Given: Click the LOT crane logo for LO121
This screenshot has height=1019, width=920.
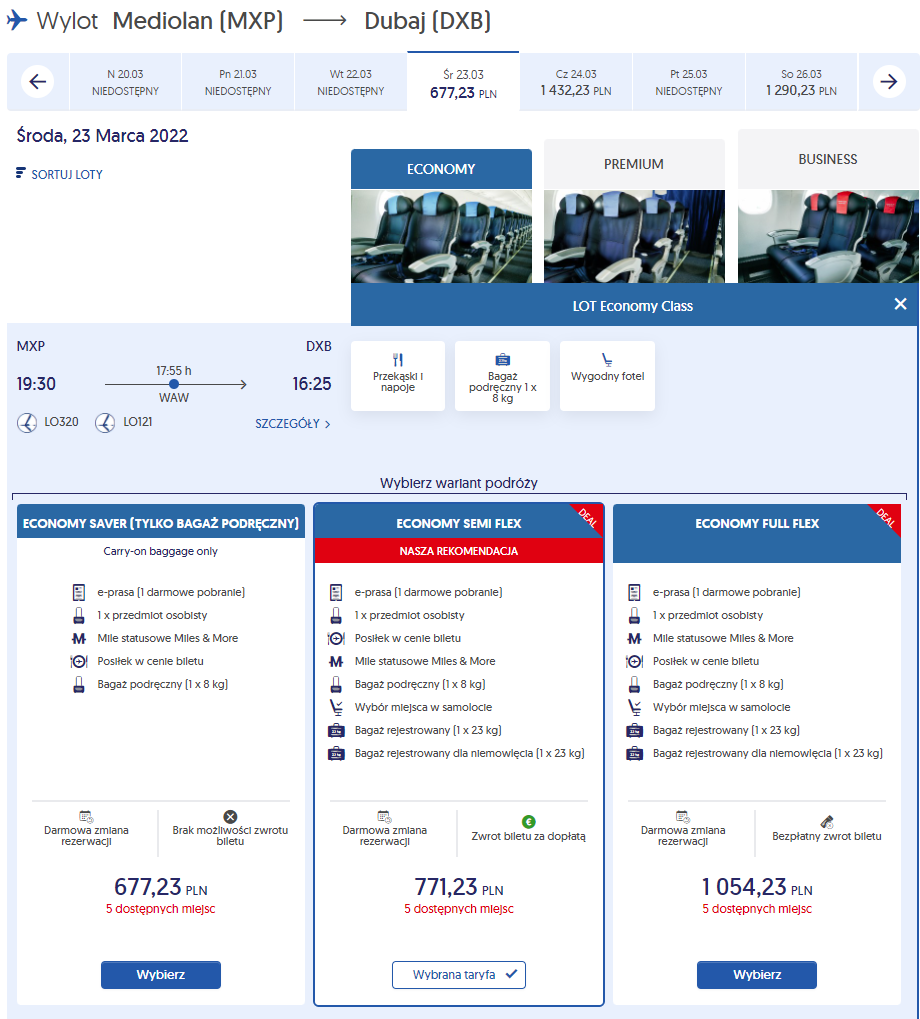Looking at the screenshot, I should click(x=105, y=423).
